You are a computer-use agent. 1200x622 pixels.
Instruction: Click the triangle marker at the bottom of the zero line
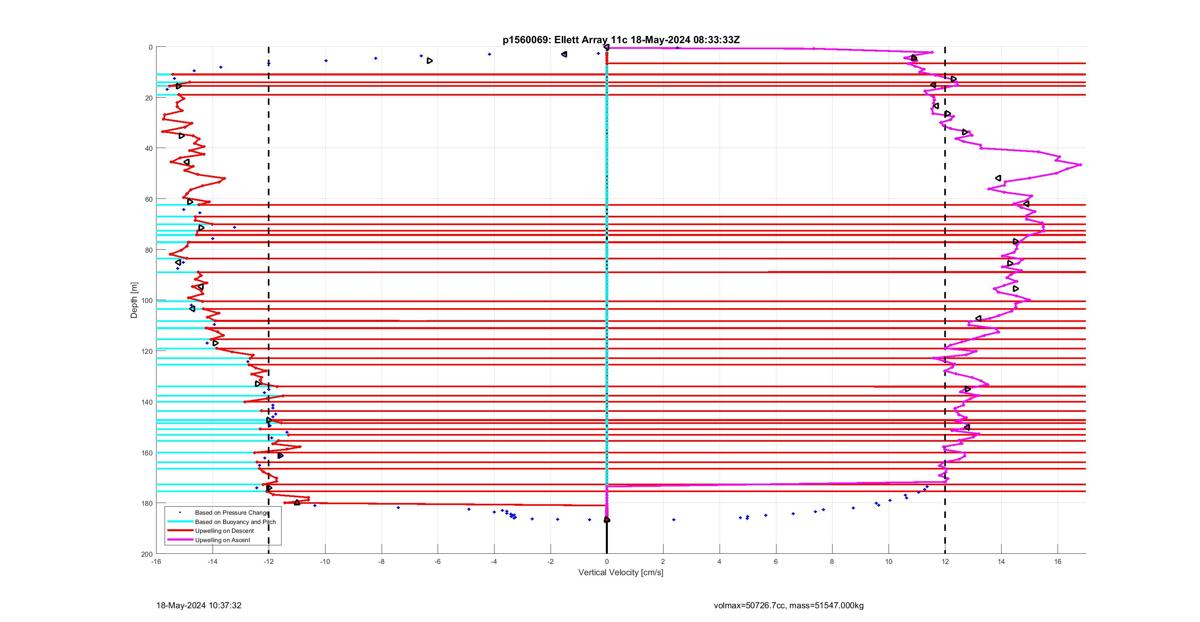click(x=607, y=520)
